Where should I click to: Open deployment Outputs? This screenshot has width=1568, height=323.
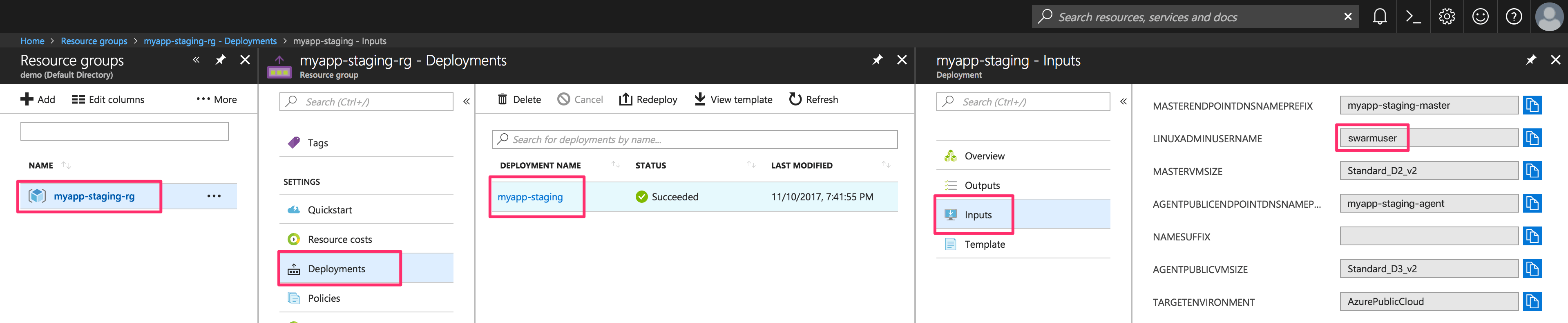tap(1023, 185)
